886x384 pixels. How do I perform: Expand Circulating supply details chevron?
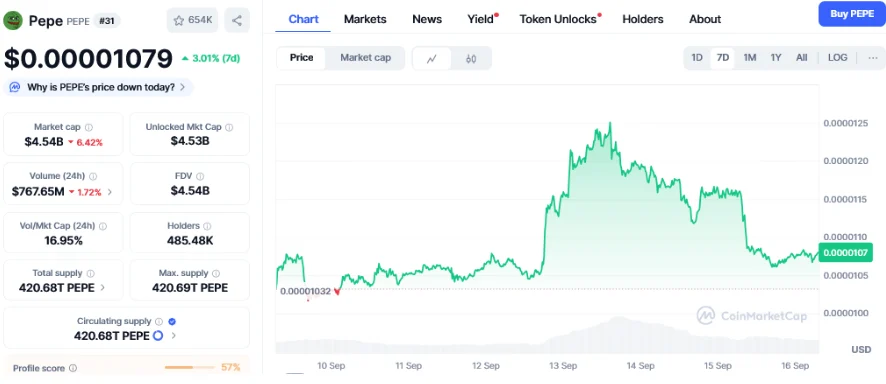click(x=173, y=336)
